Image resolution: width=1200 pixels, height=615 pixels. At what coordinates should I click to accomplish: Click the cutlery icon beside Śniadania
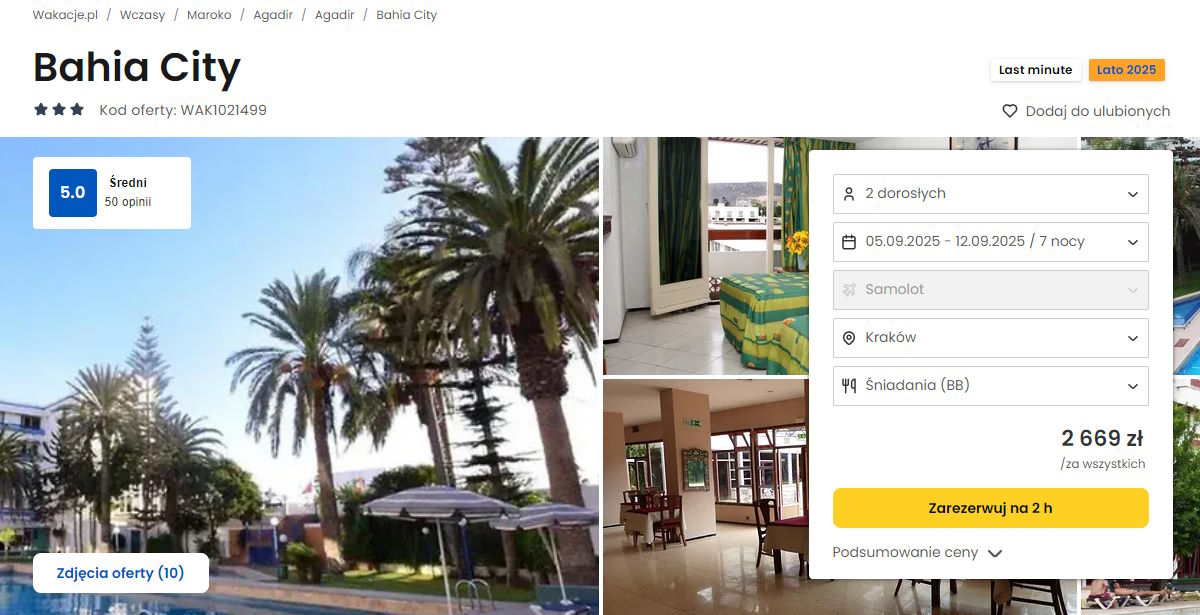[x=849, y=386]
